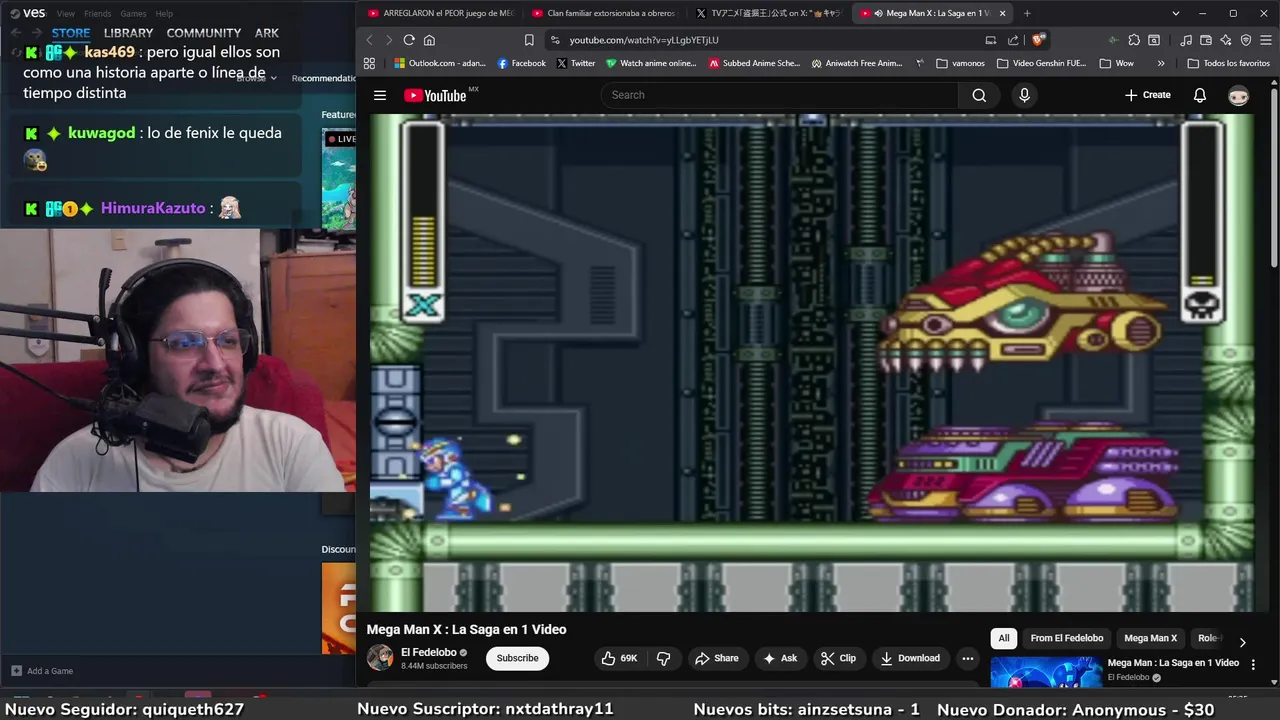Open the YouTube guide hamburger menu

point(380,95)
